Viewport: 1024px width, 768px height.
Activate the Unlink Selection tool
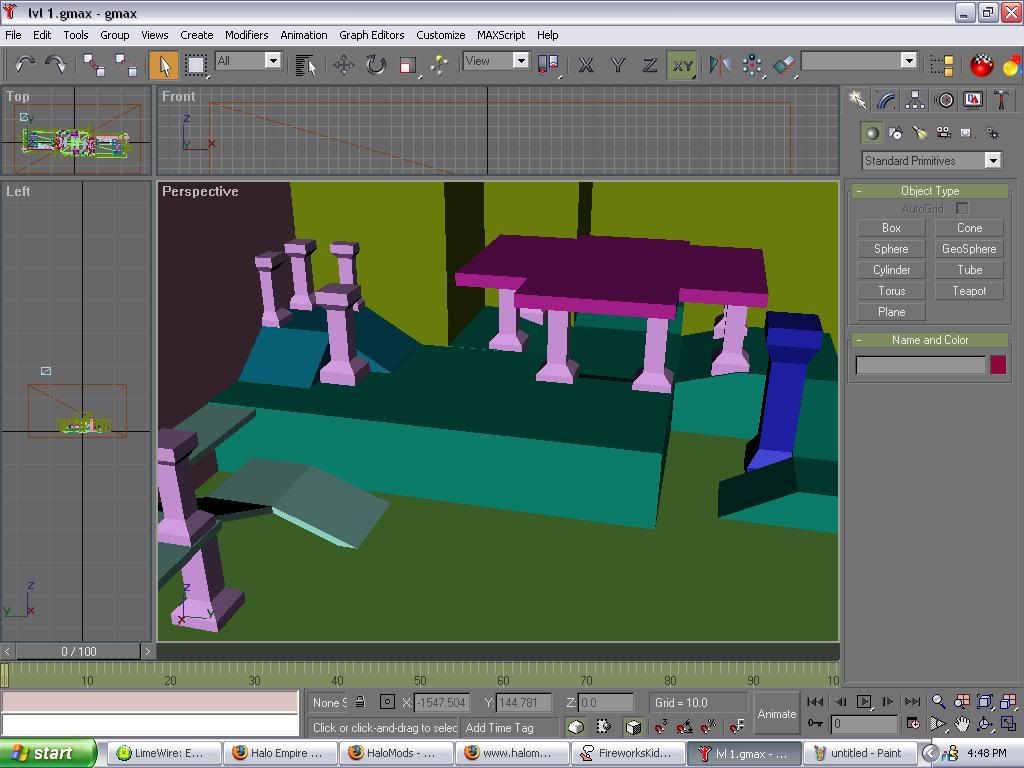pos(125,65)
